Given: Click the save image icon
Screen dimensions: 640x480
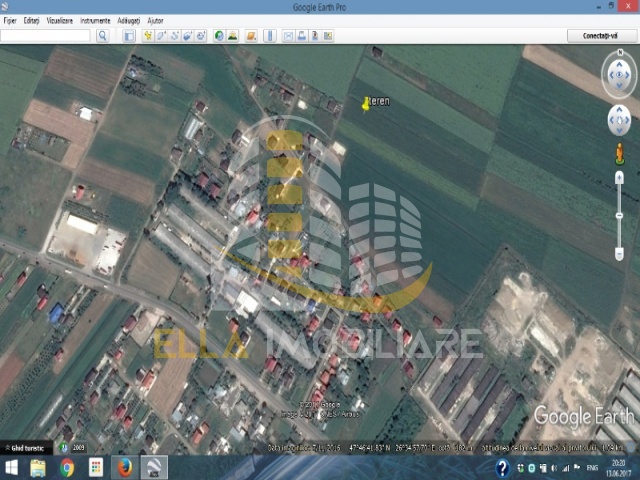Looking at the screenshot, I should [x=315, y=36].
